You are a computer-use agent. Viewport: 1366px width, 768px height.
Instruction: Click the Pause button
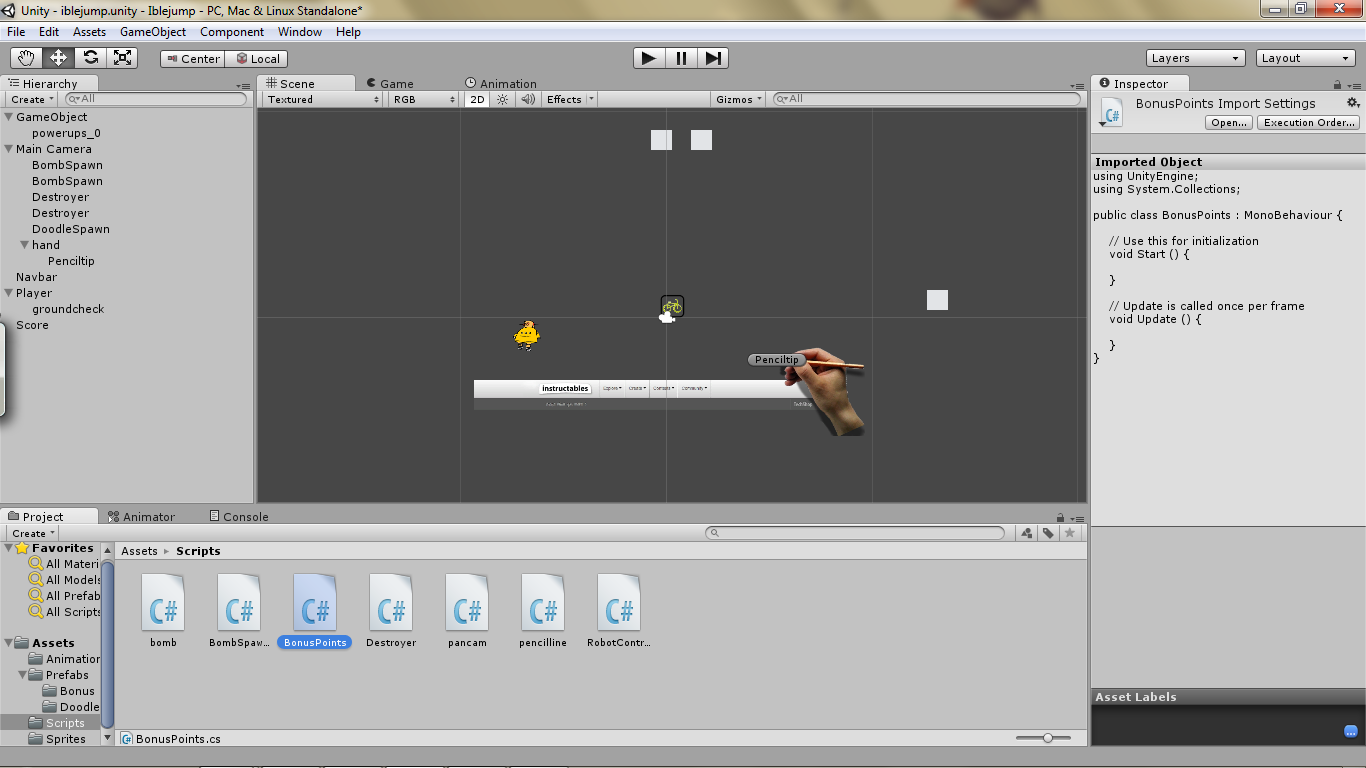coord(681,58)
